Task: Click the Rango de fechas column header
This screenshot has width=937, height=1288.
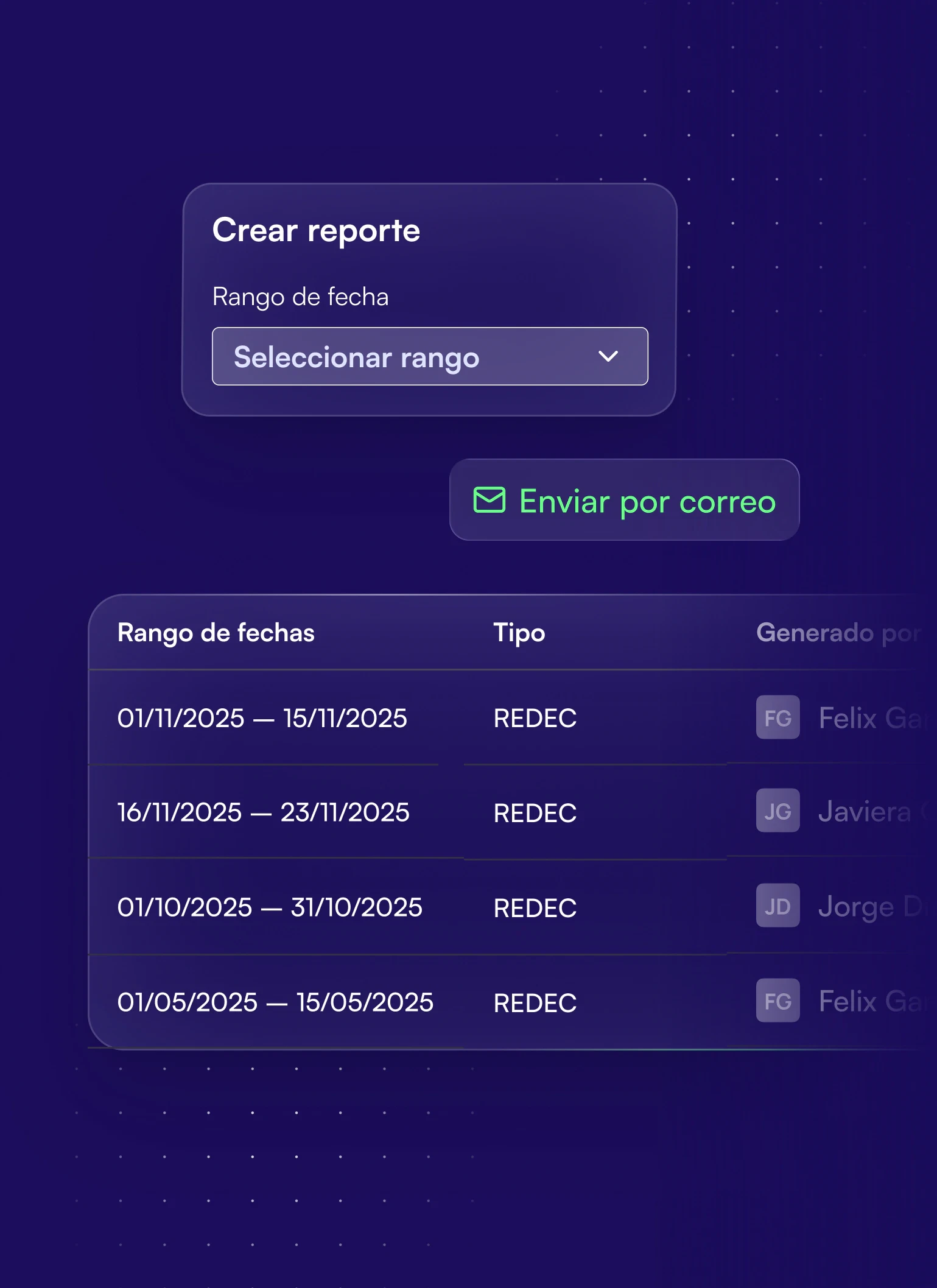Action: click(x=216, y=633)
